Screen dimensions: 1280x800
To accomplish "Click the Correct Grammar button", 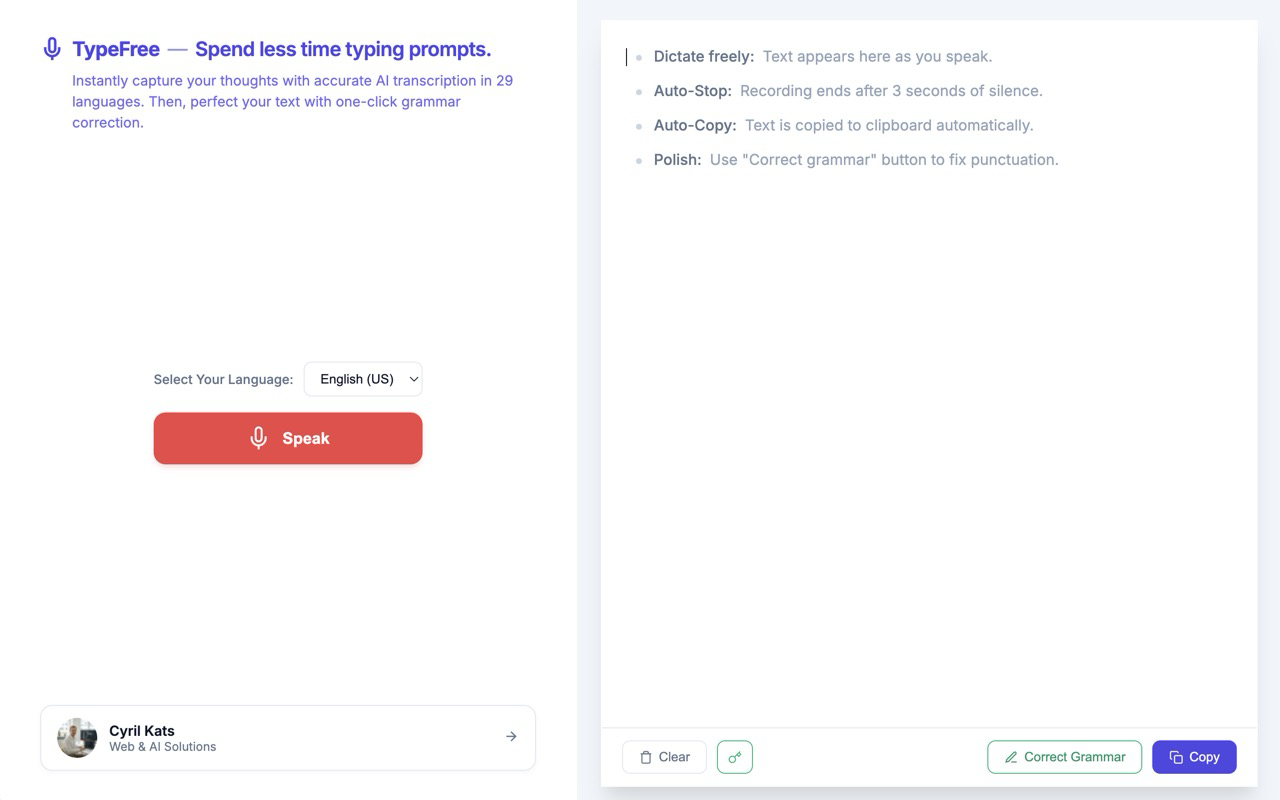I will pyautogui.click(x=1064, y=757).
